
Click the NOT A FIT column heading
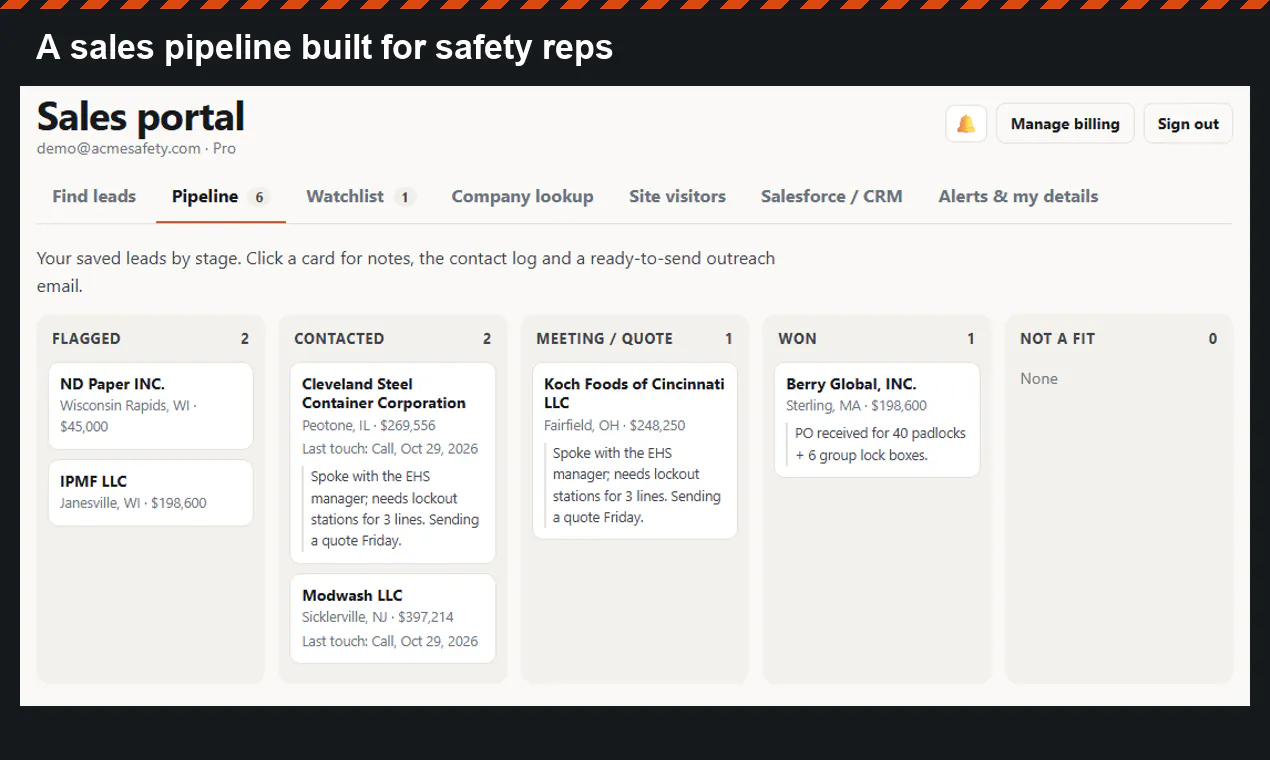click(x=1057, y=339)
